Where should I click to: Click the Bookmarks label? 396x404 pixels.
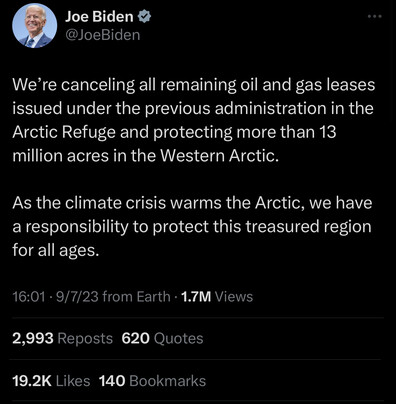(167, 381)
